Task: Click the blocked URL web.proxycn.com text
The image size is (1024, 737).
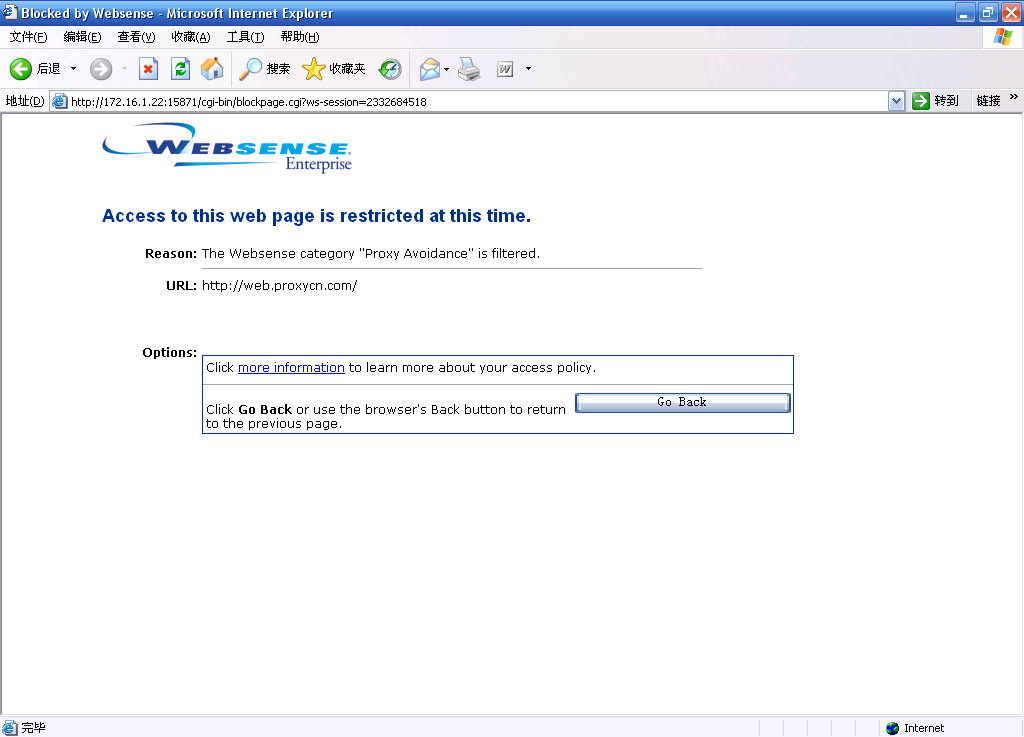Action: 280,286
